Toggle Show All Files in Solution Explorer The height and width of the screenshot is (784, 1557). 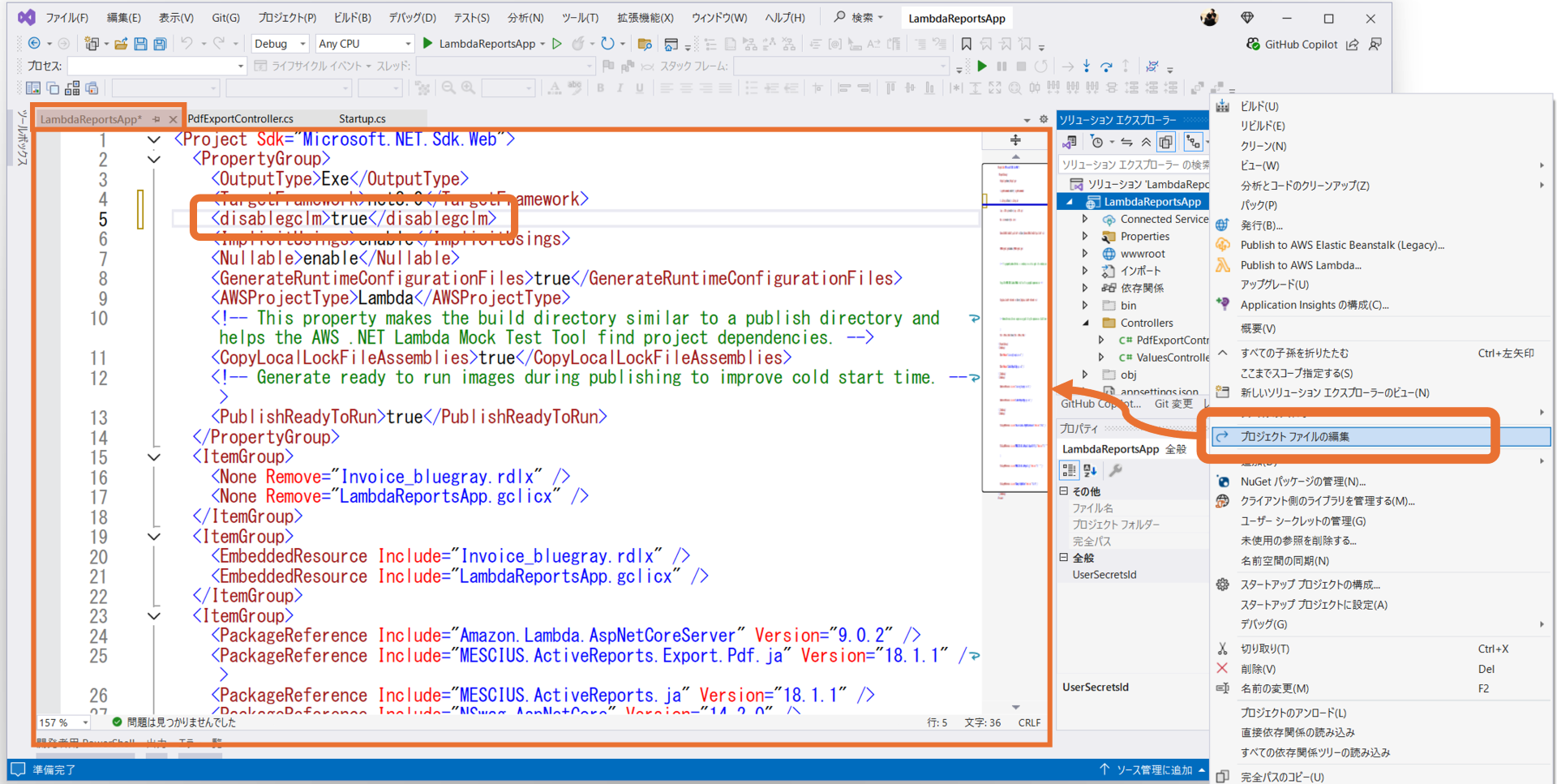coord(1165,142)
